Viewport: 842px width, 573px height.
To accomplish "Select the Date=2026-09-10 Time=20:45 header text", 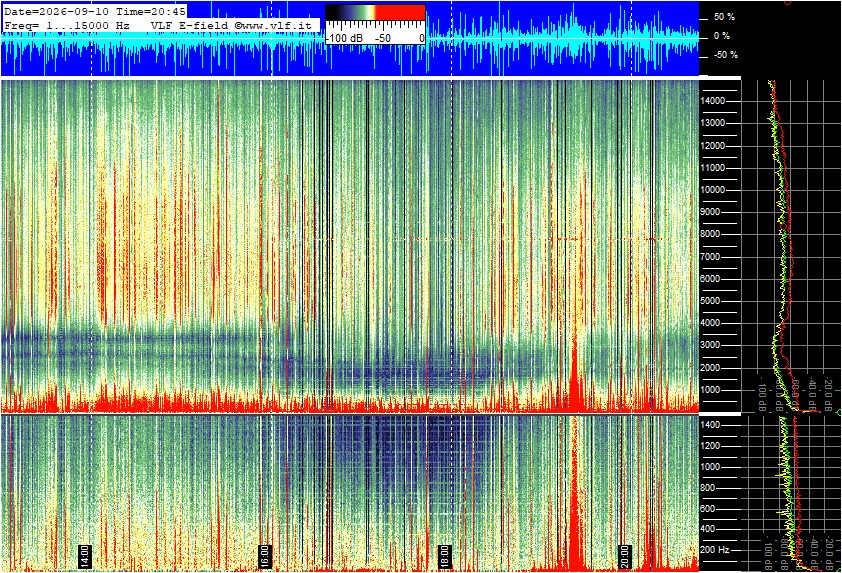I will [95, 12].
